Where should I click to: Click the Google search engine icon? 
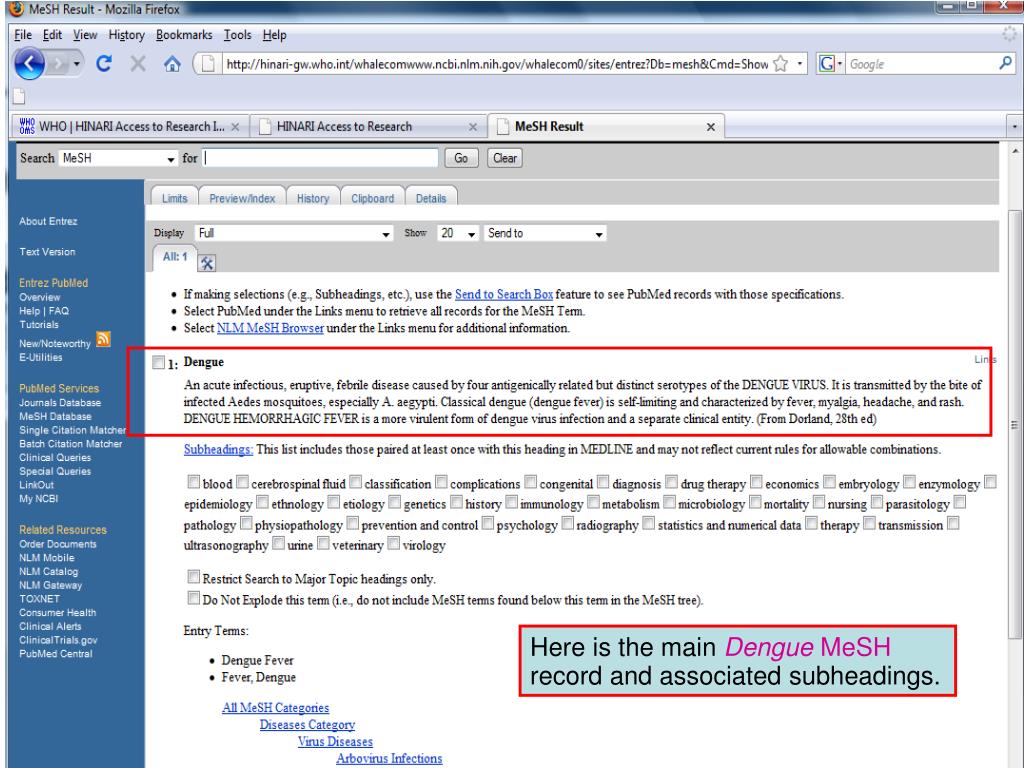[x=827, y=64]
